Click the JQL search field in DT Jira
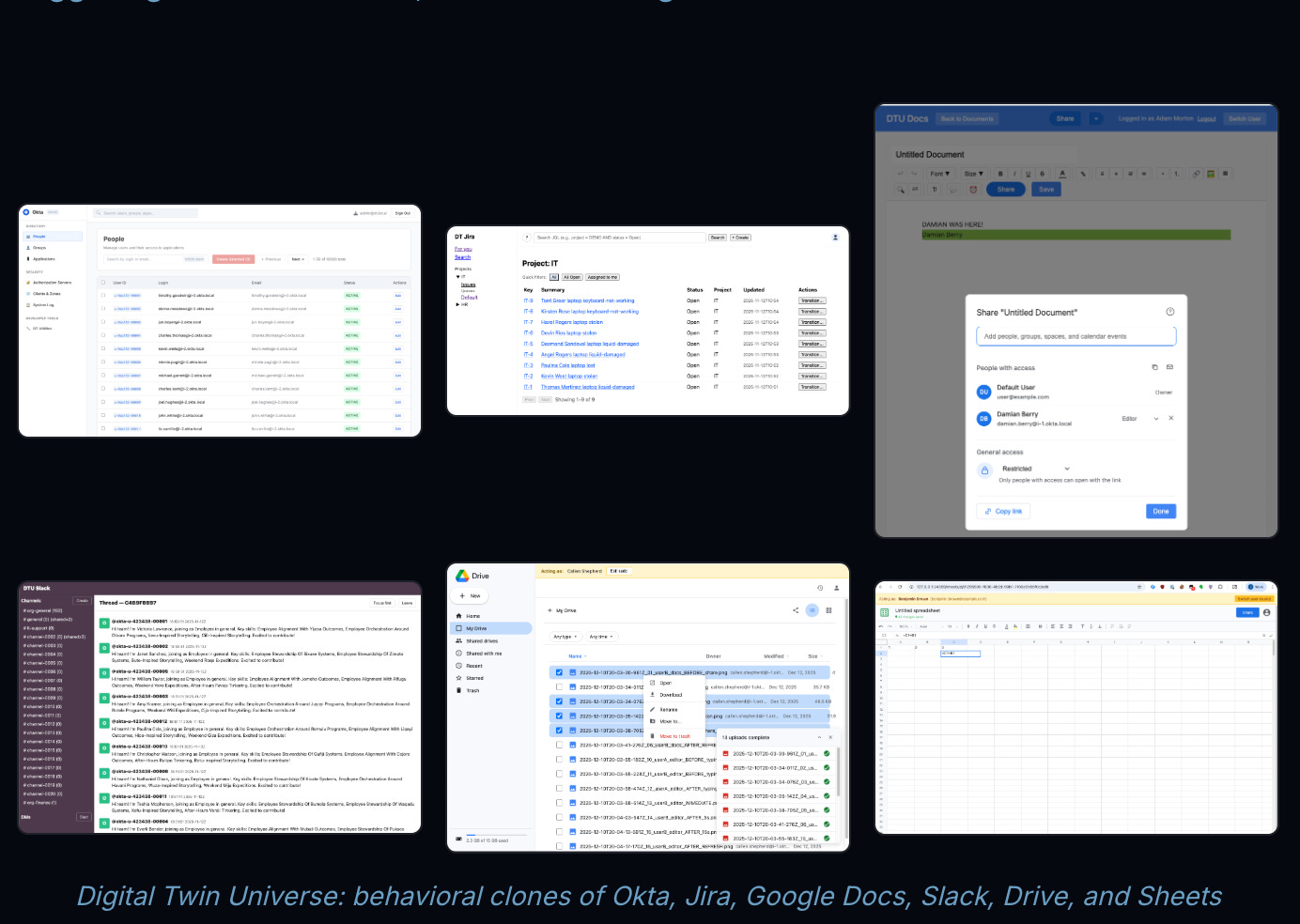The height and width of the screenshot is (924, 1300). pyautogui.click(x=619, y=238)
